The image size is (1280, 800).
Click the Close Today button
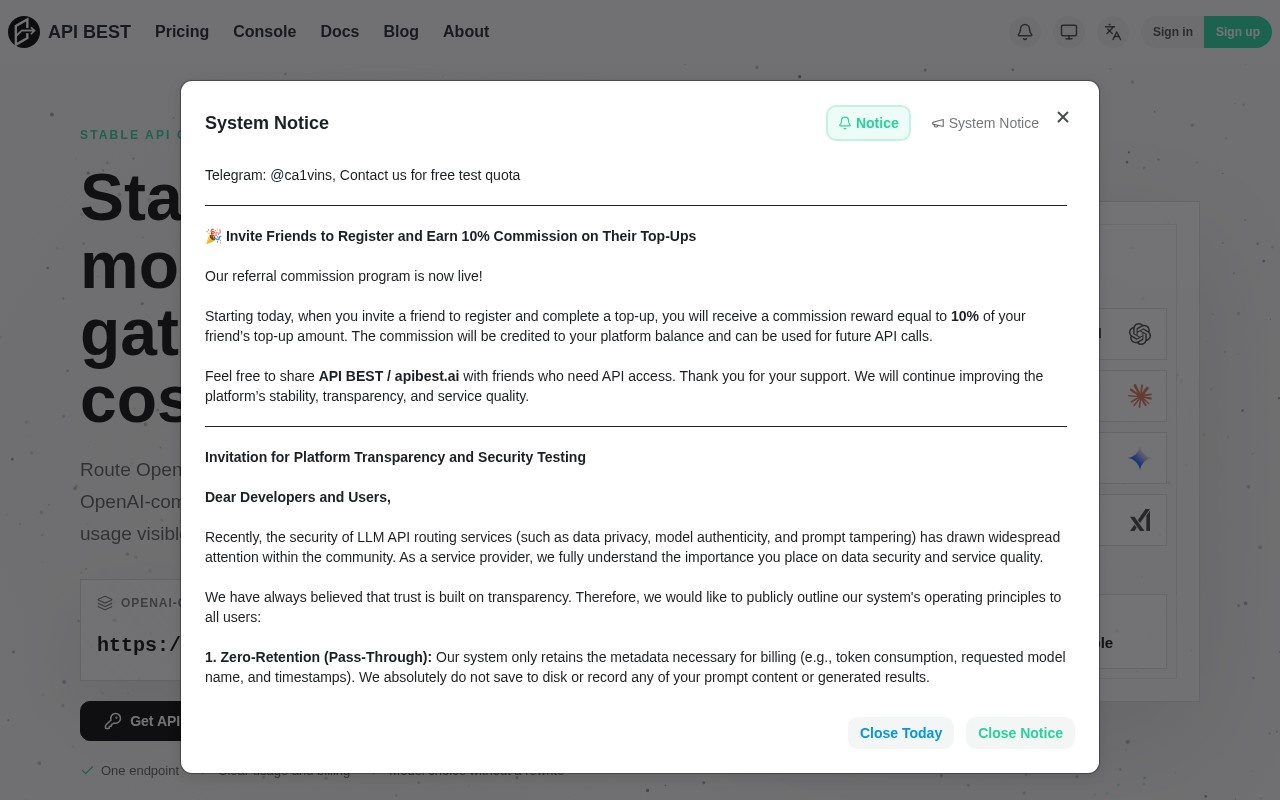901,733
